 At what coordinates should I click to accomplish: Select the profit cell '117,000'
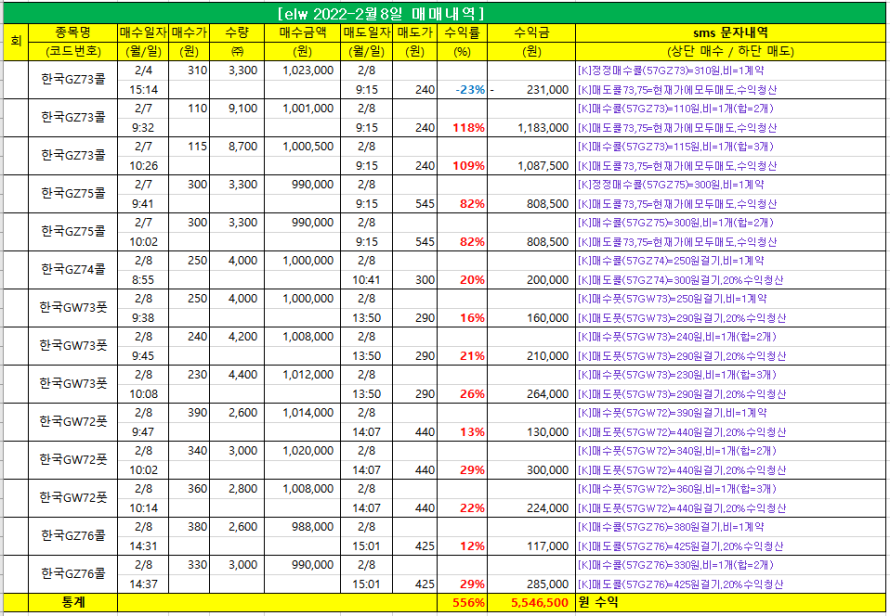[x=531, y=546]
